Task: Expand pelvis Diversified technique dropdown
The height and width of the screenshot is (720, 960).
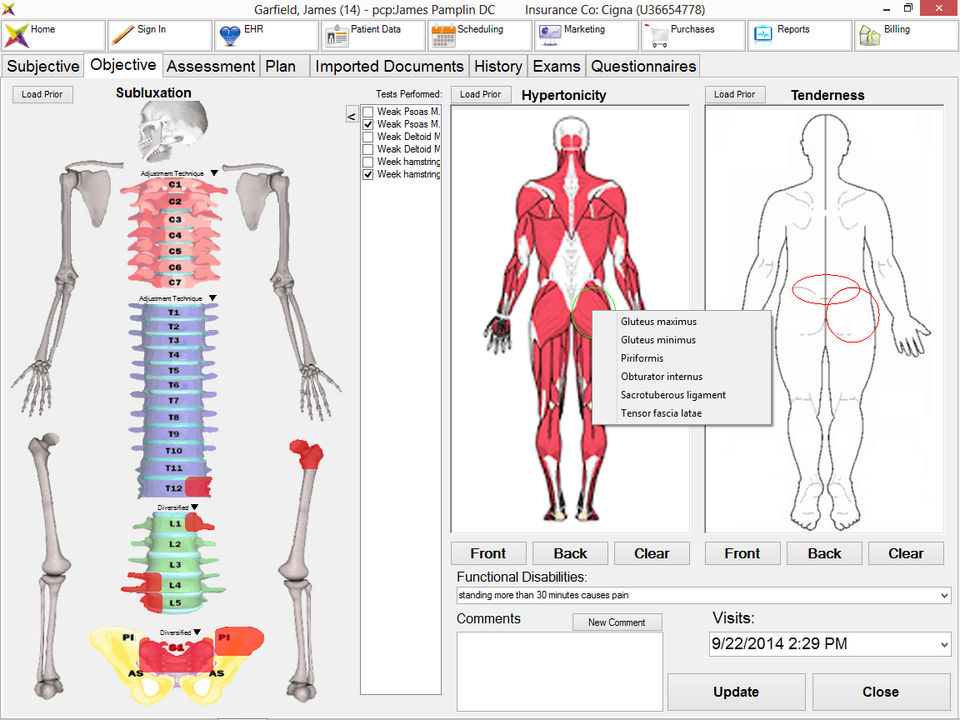Action: [197, 632]
